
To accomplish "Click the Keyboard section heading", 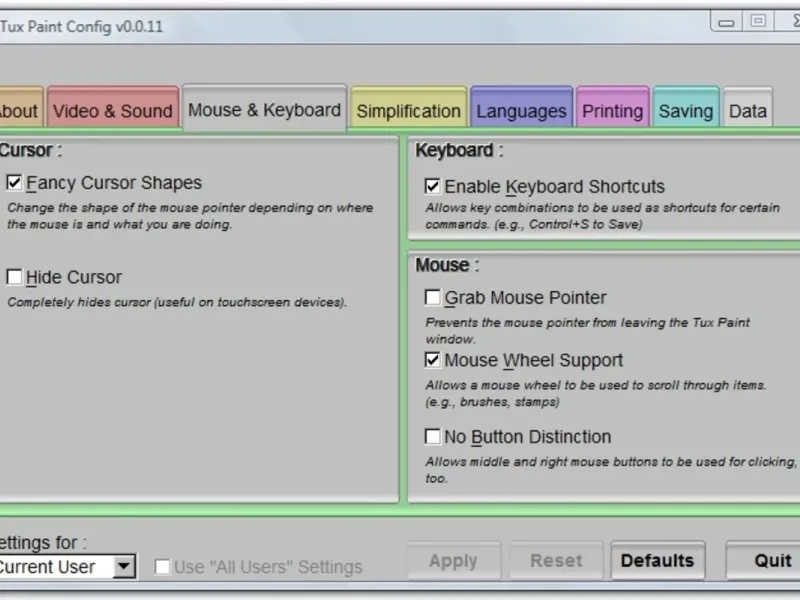I will (459, 150).
